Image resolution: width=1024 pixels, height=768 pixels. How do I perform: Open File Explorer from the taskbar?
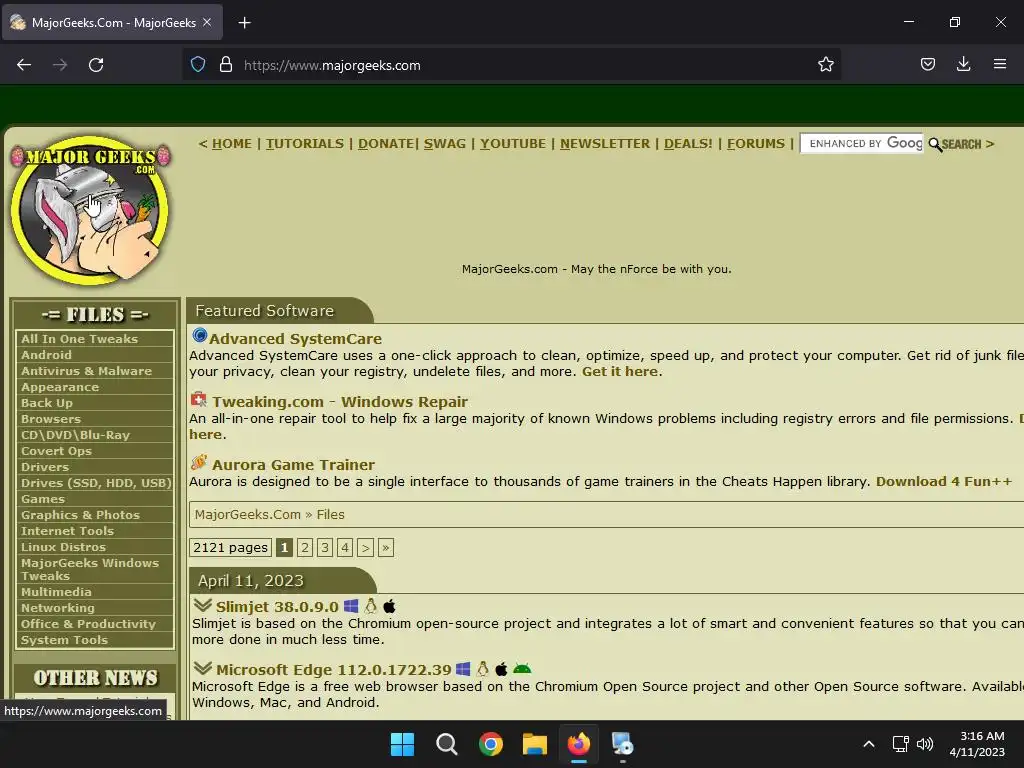[x=535, y=744]
